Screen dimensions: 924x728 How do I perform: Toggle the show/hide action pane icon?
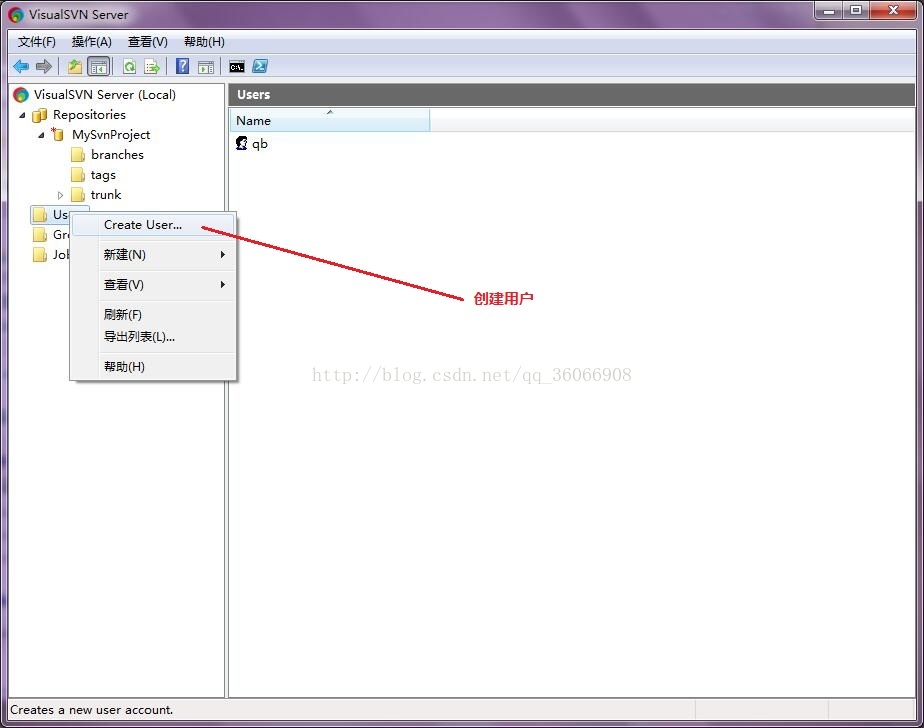coord(206,67)
